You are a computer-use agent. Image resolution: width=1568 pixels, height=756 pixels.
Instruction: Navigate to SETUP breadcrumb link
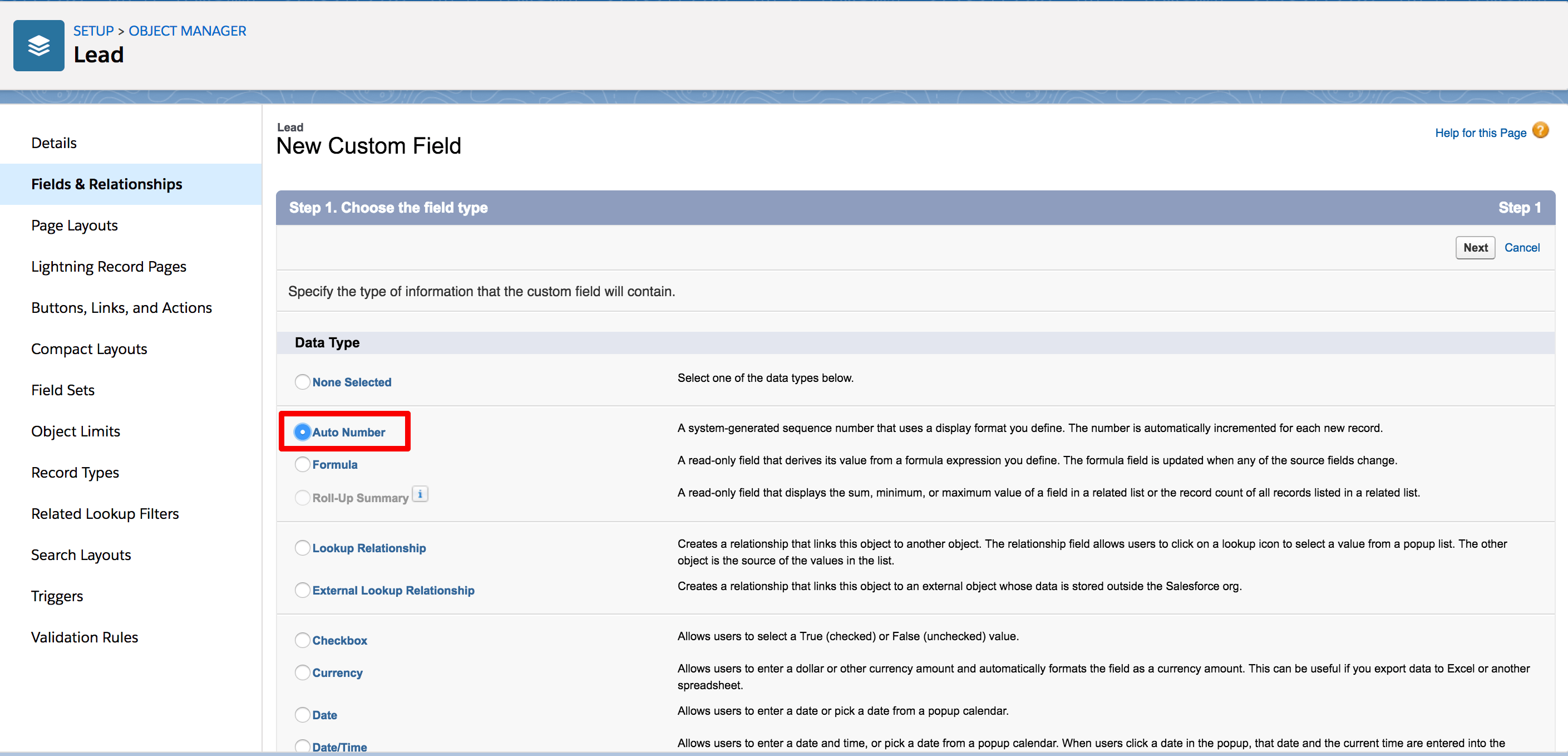[93, 31]
